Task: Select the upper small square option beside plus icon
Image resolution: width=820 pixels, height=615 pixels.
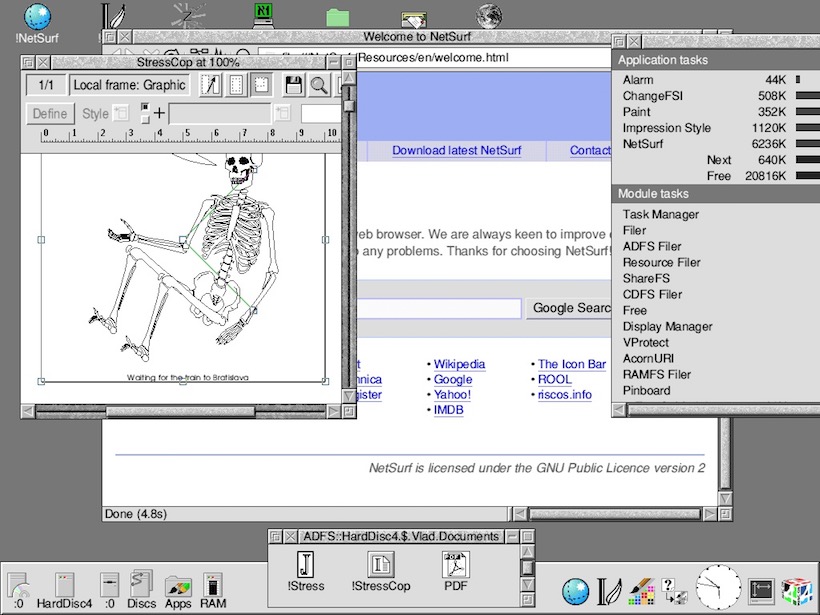Action: [x=145, y=107]
